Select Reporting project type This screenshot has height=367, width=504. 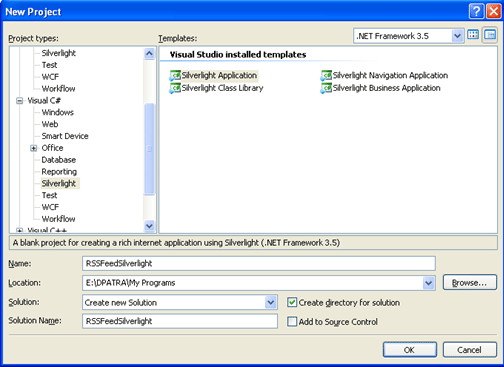[59, 172]
